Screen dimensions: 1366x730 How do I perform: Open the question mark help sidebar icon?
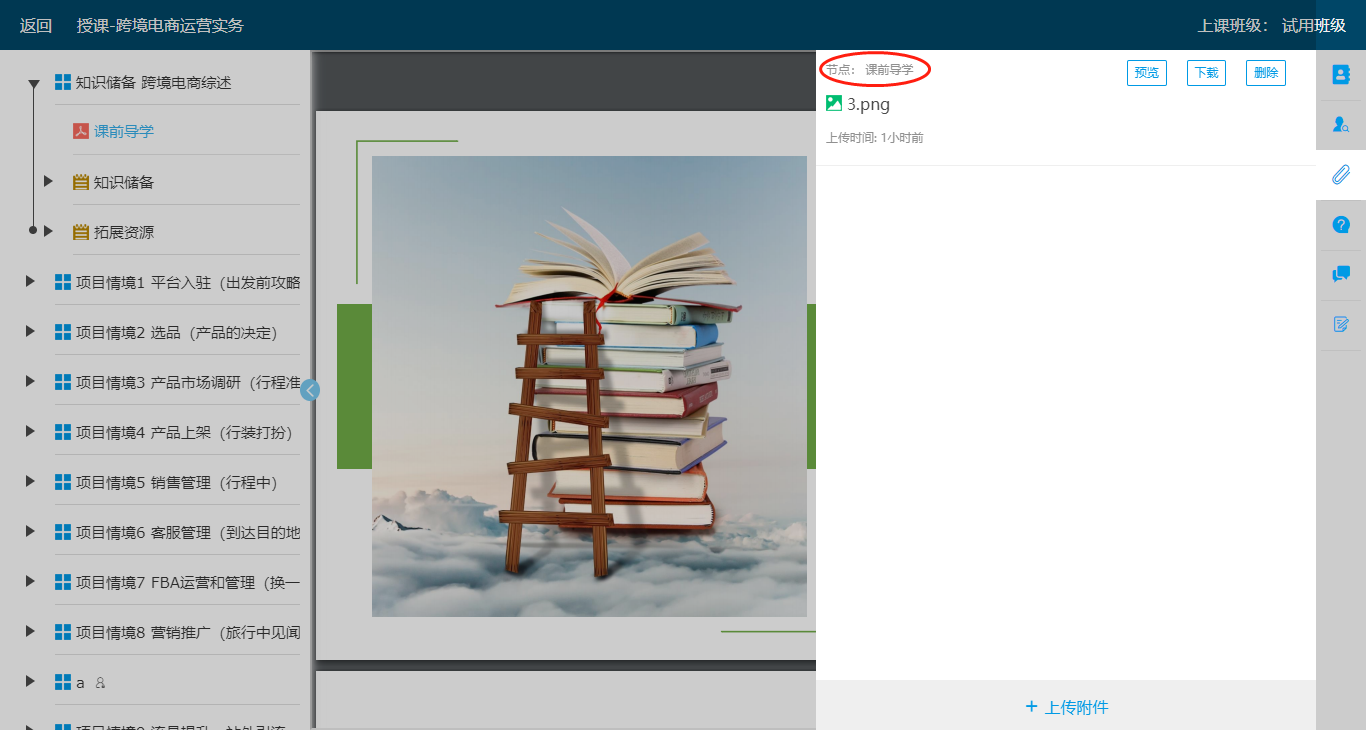(1341, 225)
